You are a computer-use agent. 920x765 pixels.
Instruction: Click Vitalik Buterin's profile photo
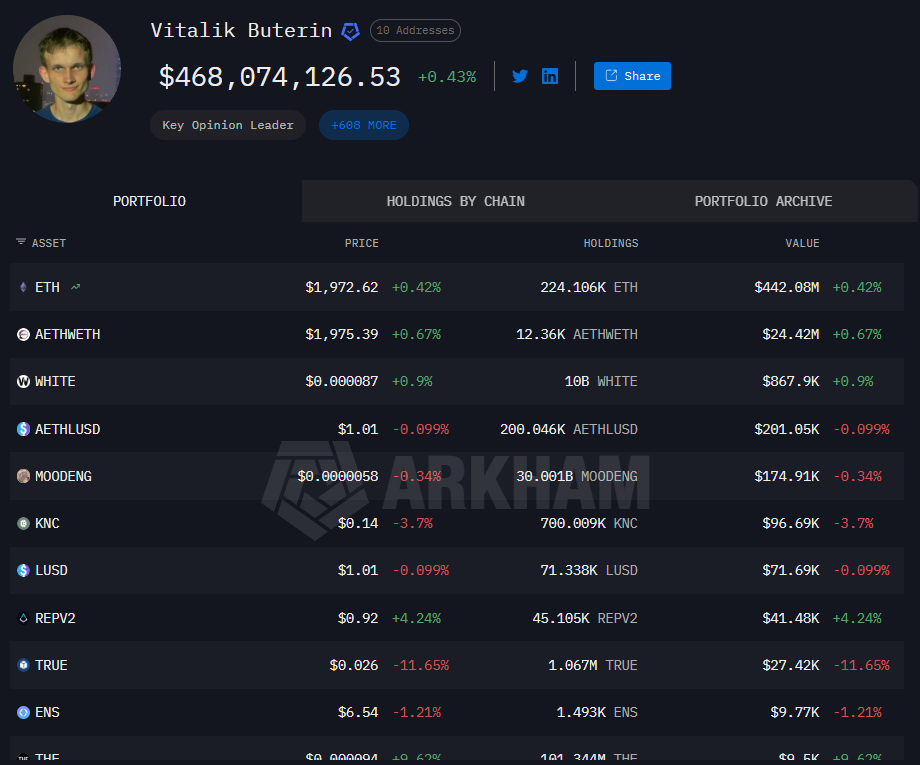coord(67,68)
